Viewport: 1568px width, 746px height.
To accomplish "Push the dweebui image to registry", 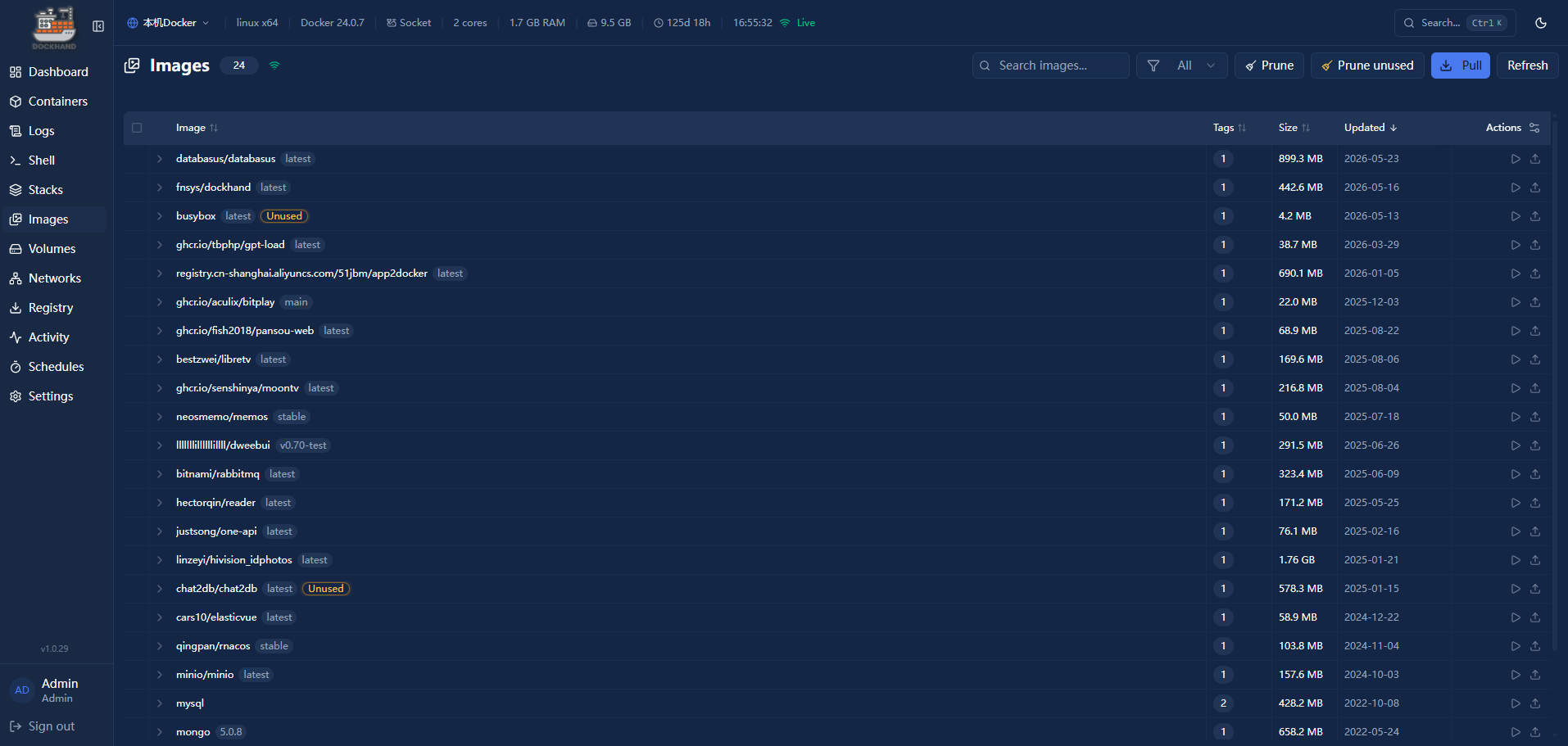I will point(1535,445).
